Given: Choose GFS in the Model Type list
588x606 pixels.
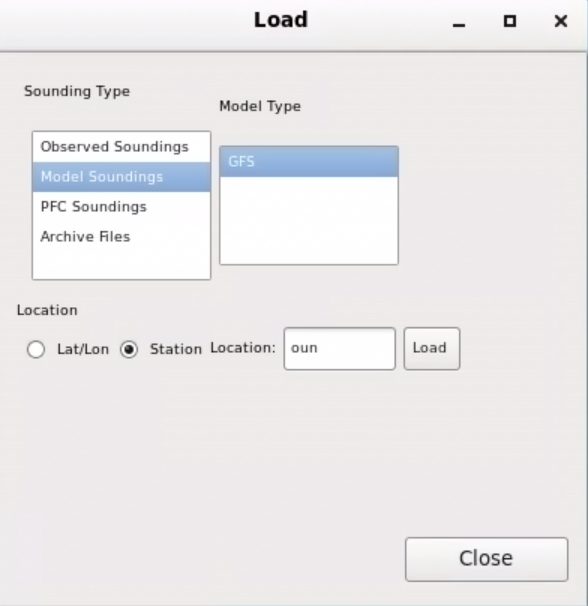Looking at the screenshot, I should [308, 162].
